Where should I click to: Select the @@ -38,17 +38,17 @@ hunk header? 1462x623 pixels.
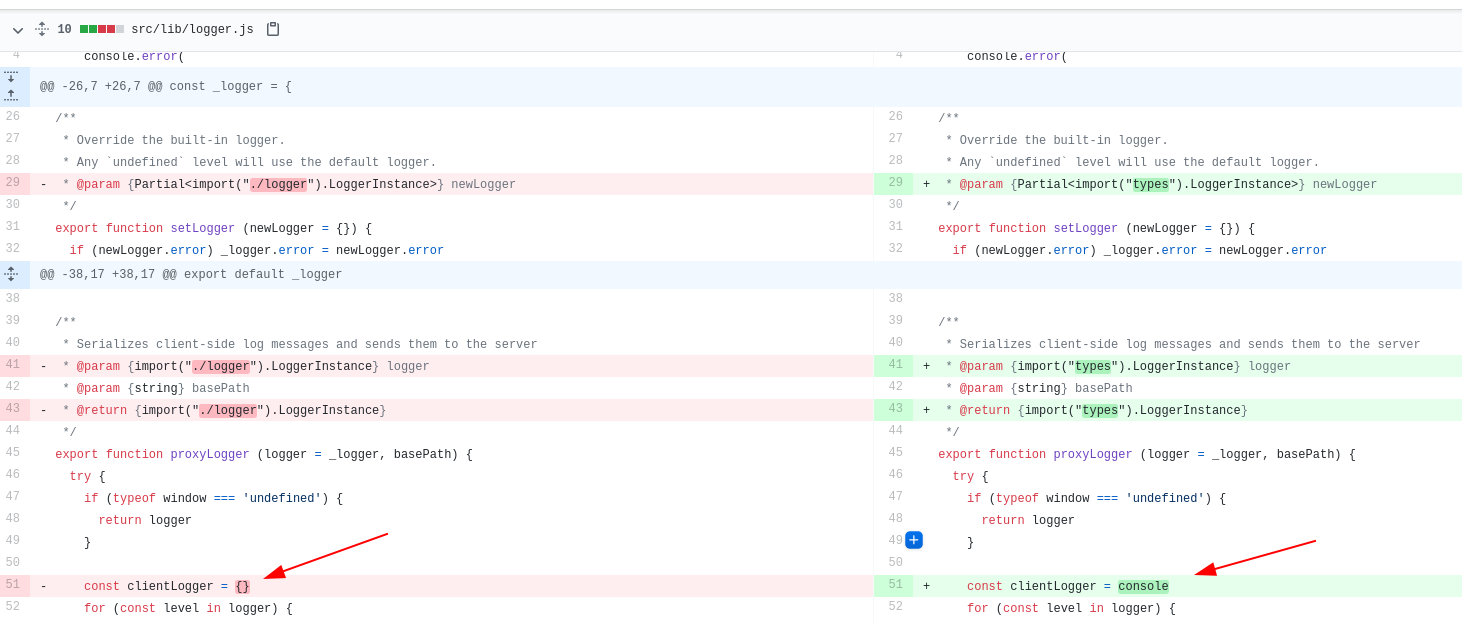click(191, 275)
